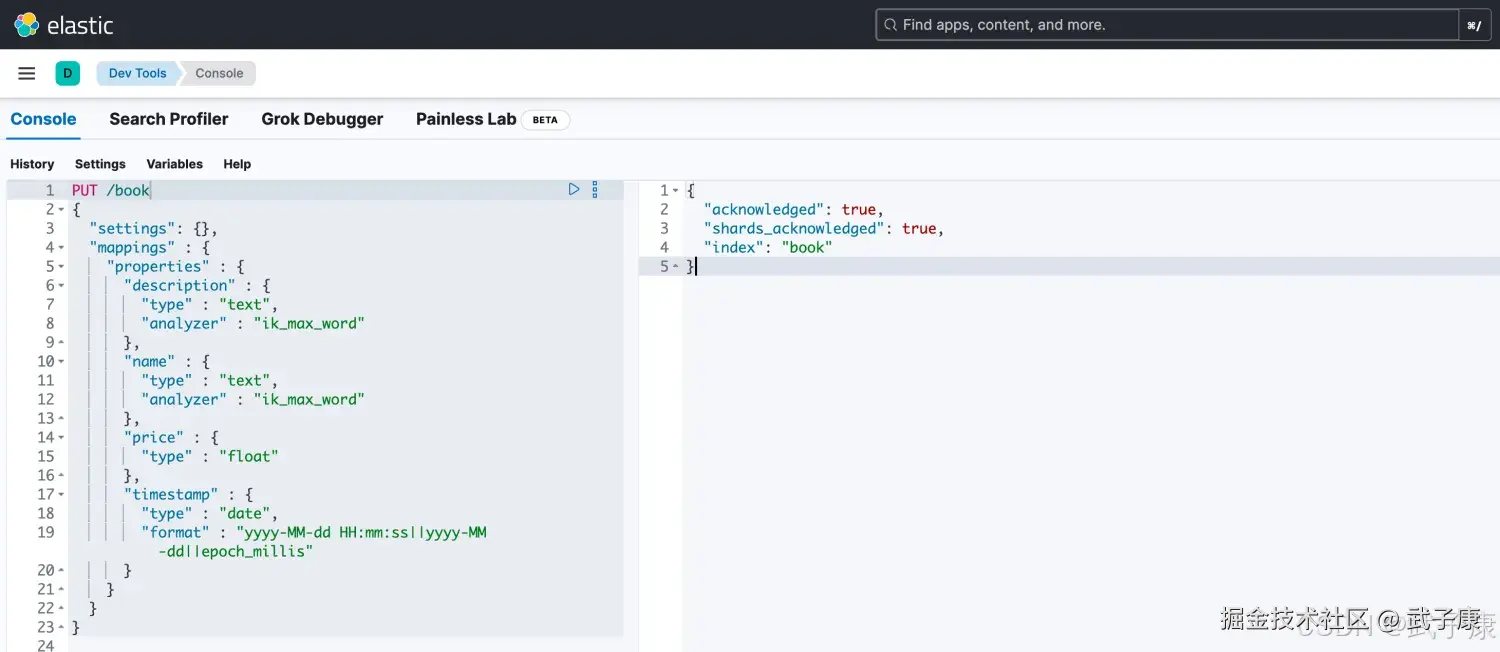Image resolution: width=1500 pixels, height=652 pixels.
Task: Click the search magnifier icon
Action: 890,25
